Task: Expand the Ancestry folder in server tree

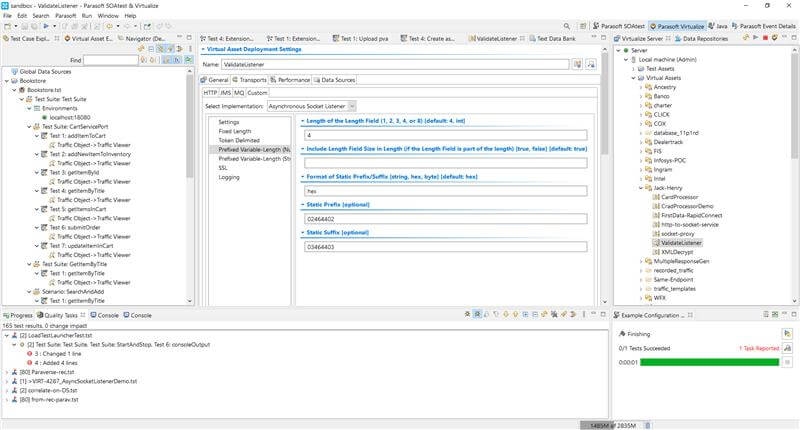Action: (641, 86)
